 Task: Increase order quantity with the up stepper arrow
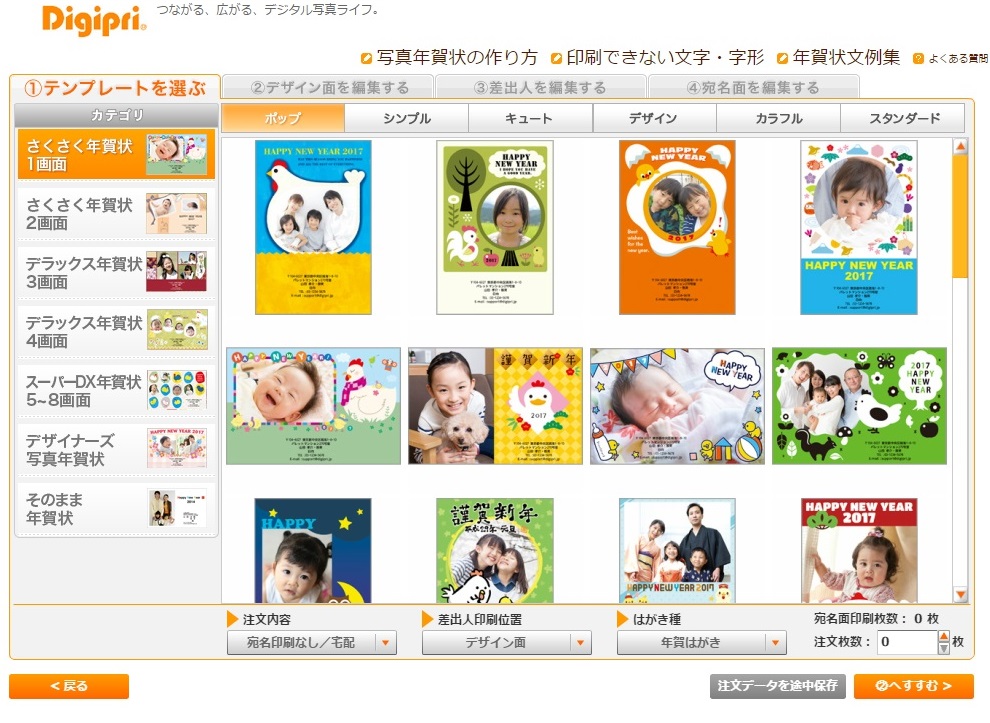click(943, 636)
